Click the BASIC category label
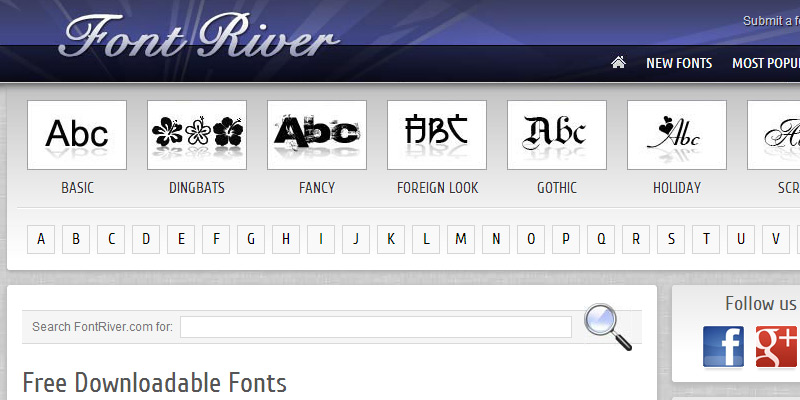Viewport: 800px width, 400px height. click(78, 188)
